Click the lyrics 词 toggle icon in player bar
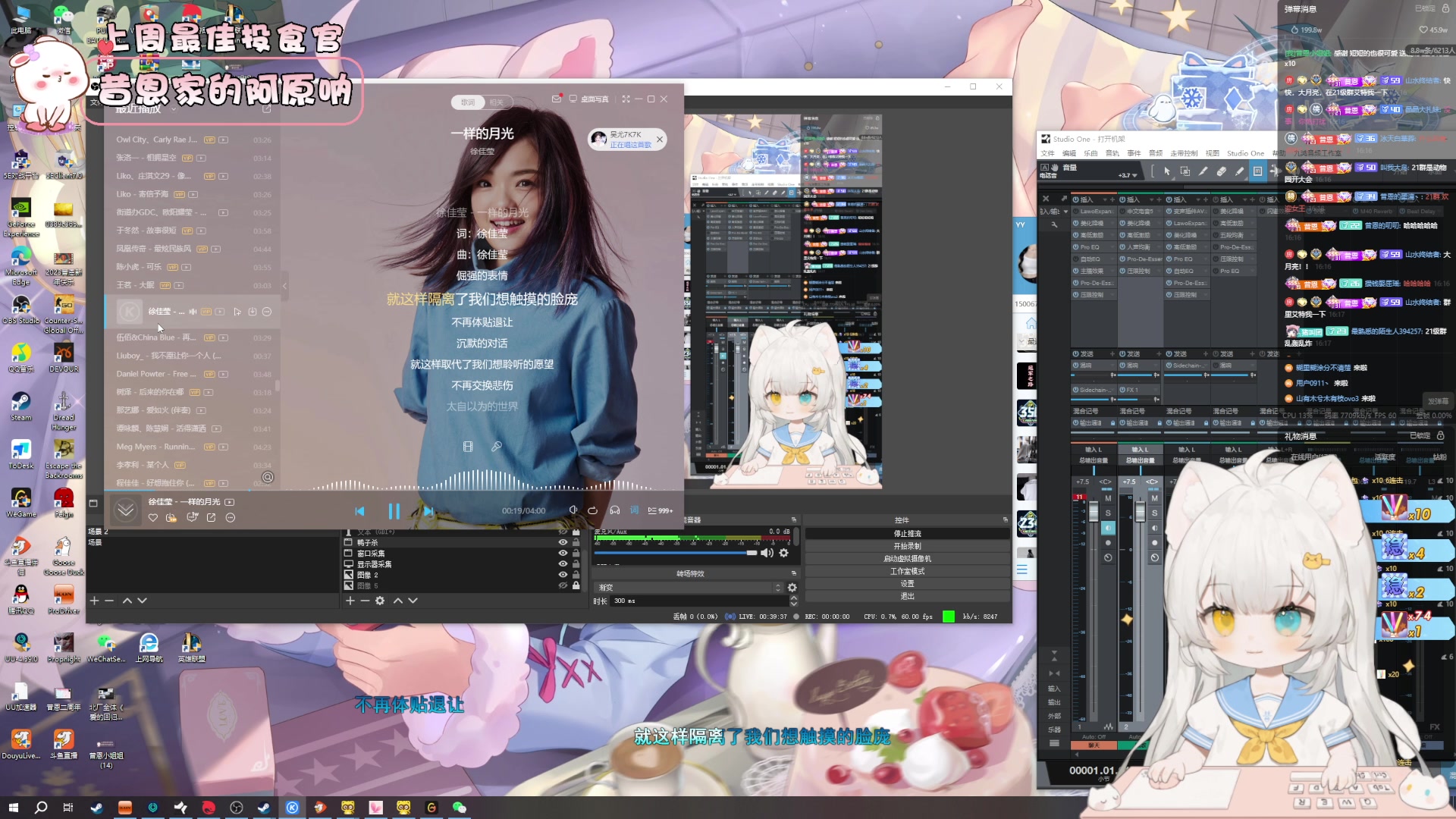This screenshot has width=1456, height=819. (634, 510)
